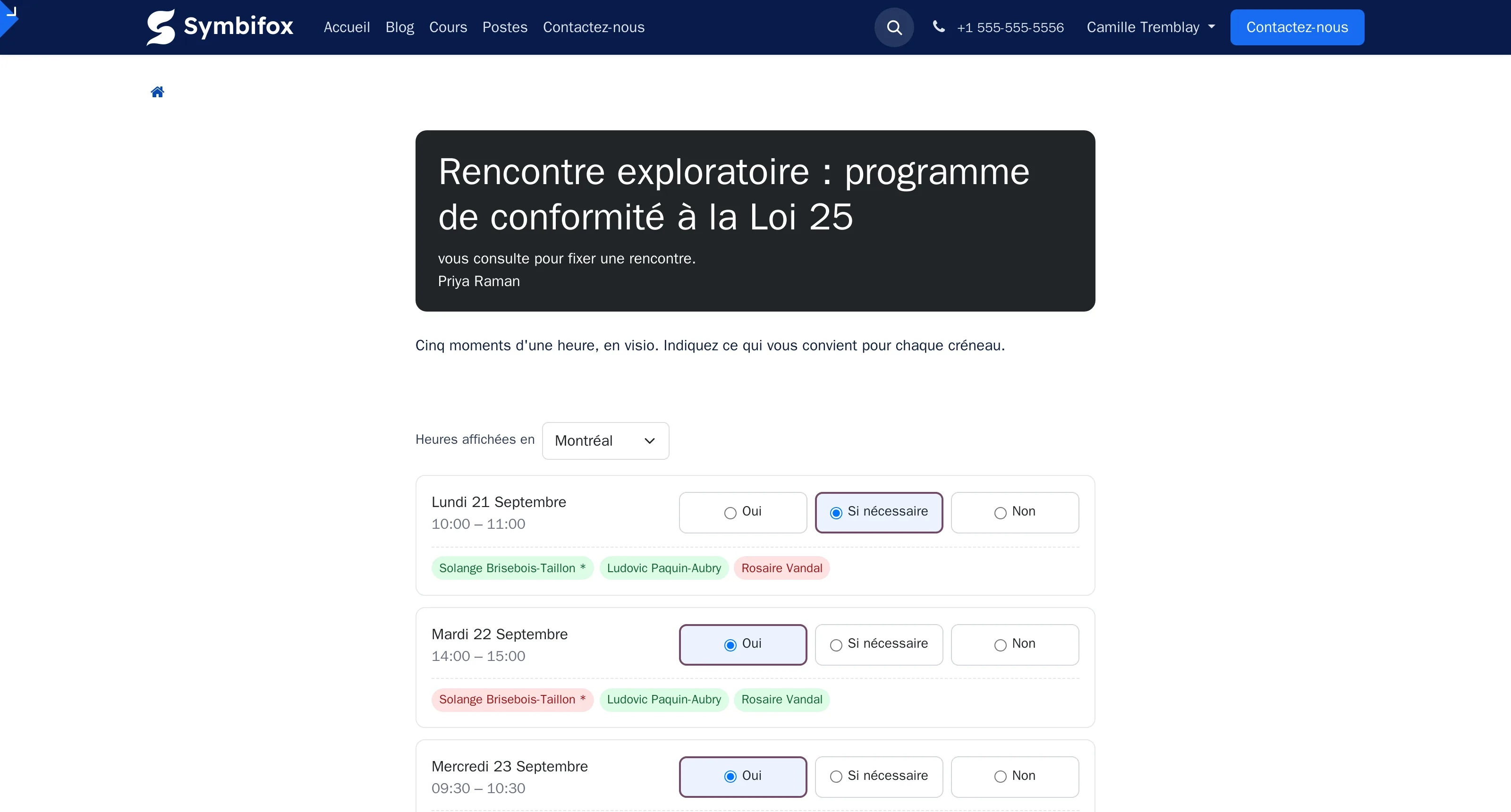Select Non for Mardi 22 Septembre
Screen dimensions: 1511x812
tap(1015, 645)
